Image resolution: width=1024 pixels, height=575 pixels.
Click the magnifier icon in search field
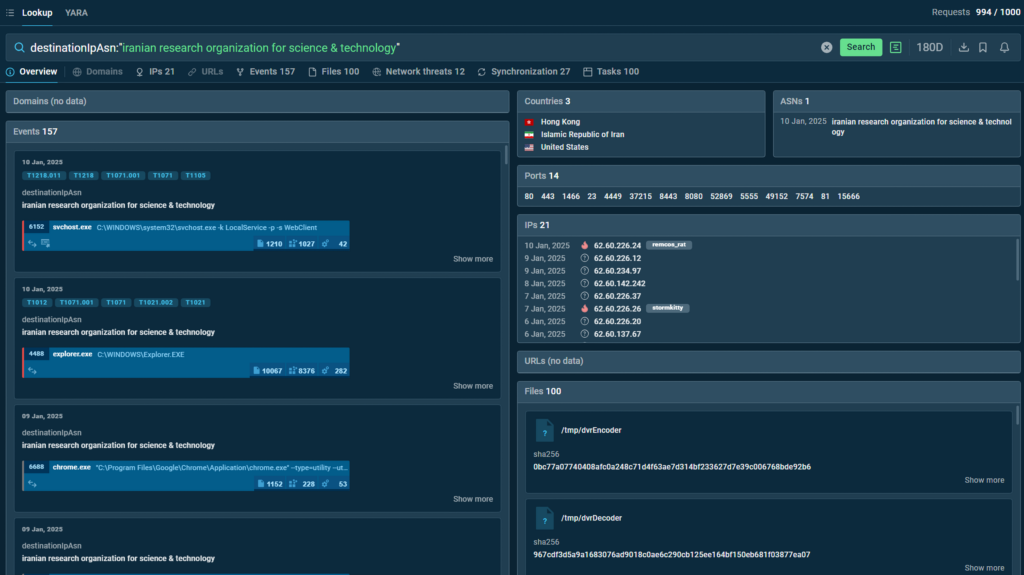19,47
